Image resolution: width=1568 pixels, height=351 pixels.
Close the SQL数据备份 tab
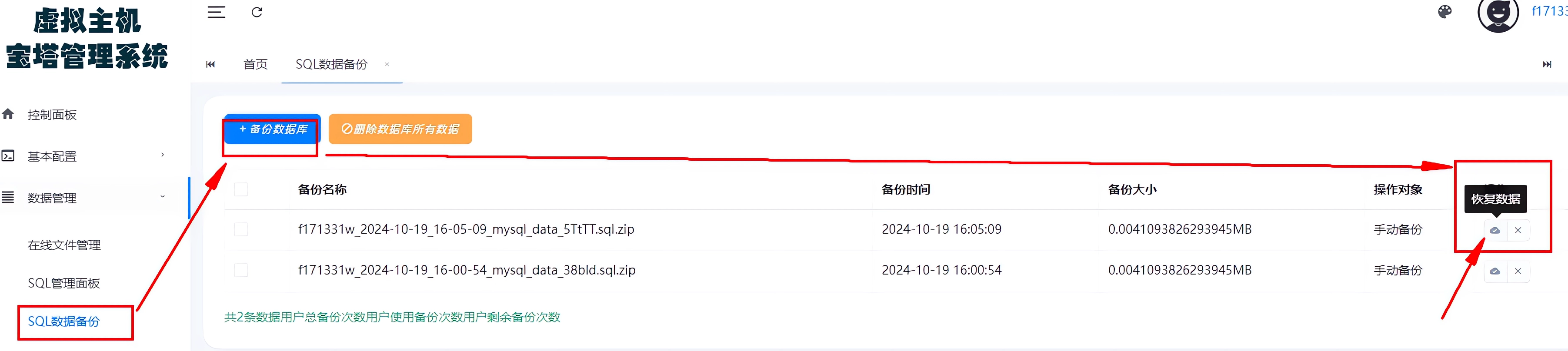(x=387, y=64)
